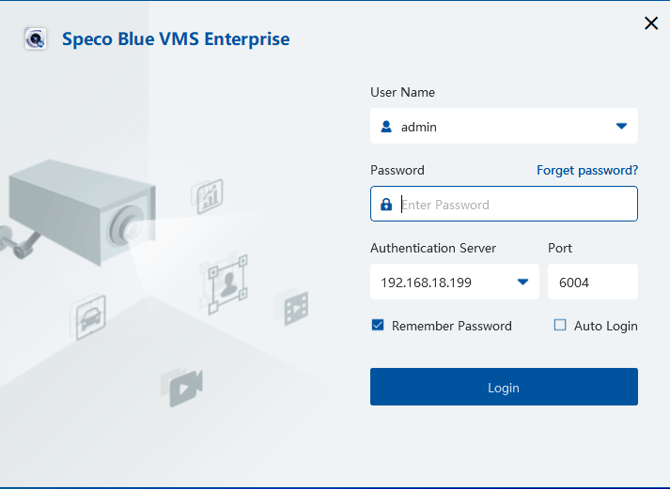The height and width of the screenshot is (489, 670).
Task: Click the user profile icon in User Name field
Action: [x=387, y=127]
